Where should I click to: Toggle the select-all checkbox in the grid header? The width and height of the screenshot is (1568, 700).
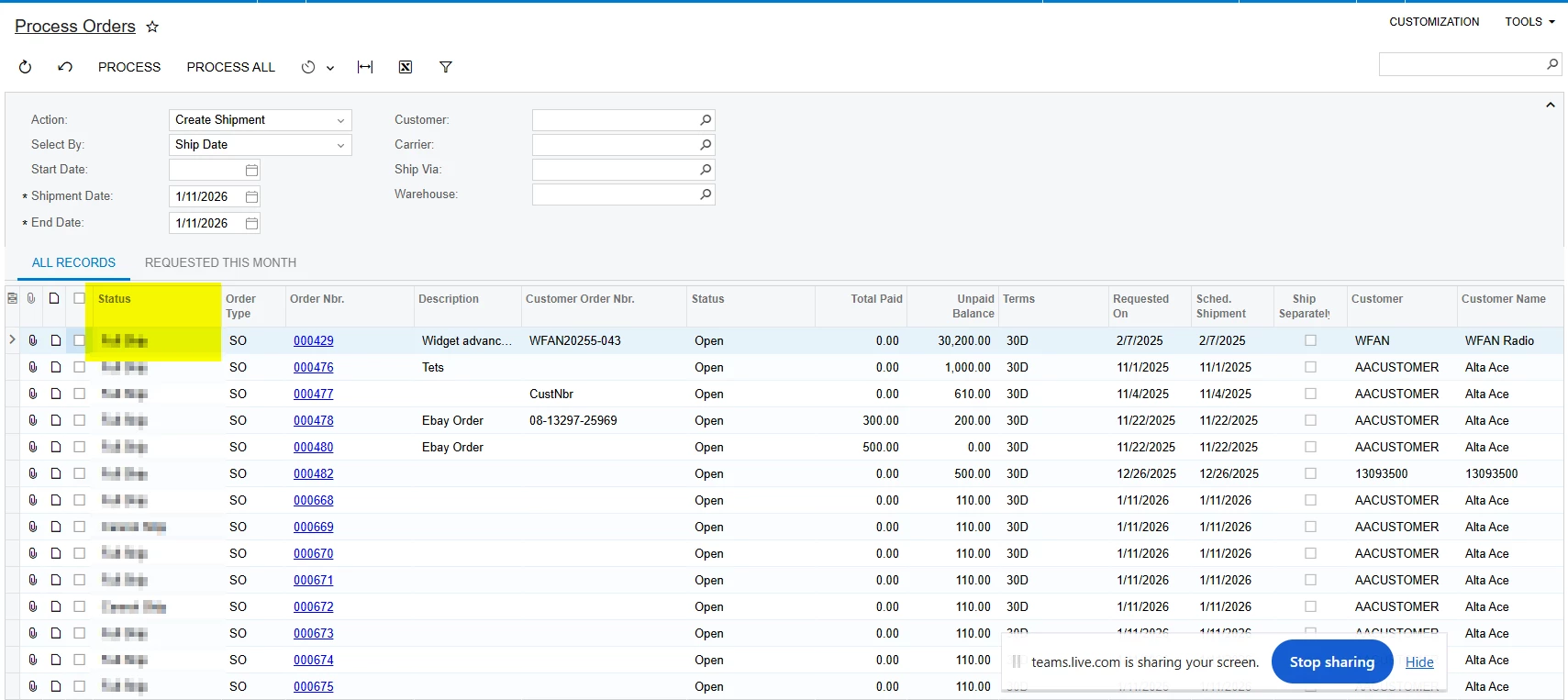coord(80,298)
